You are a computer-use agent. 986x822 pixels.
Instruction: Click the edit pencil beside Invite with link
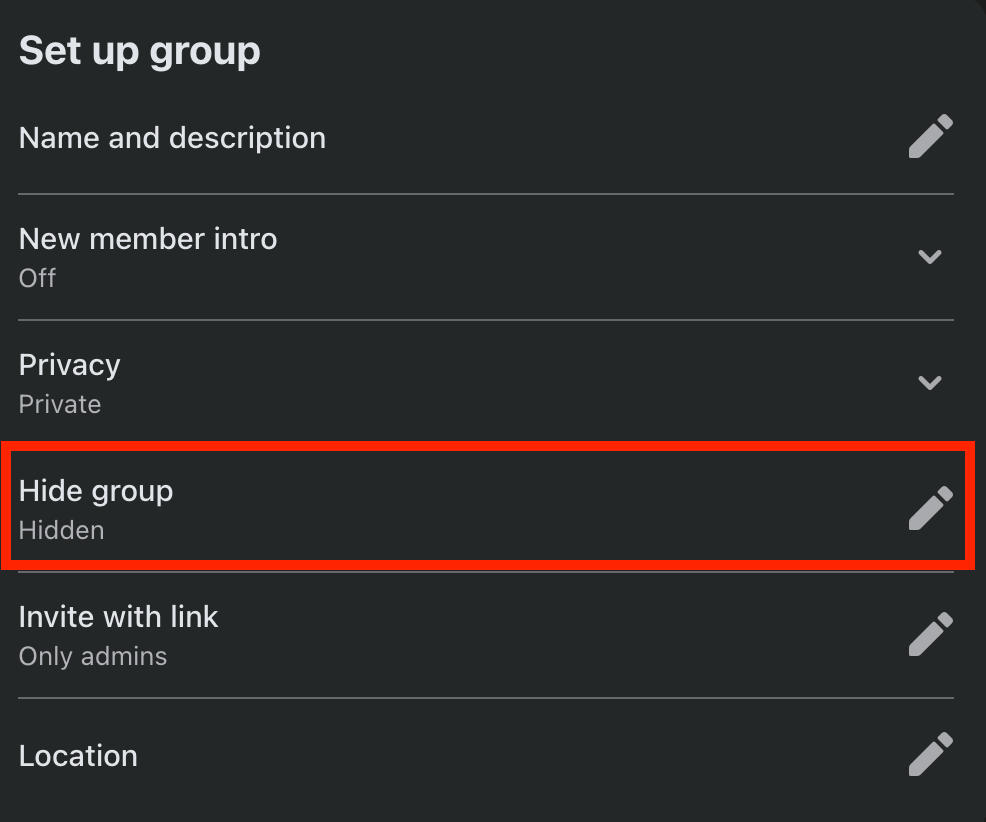tap(930, 634)
